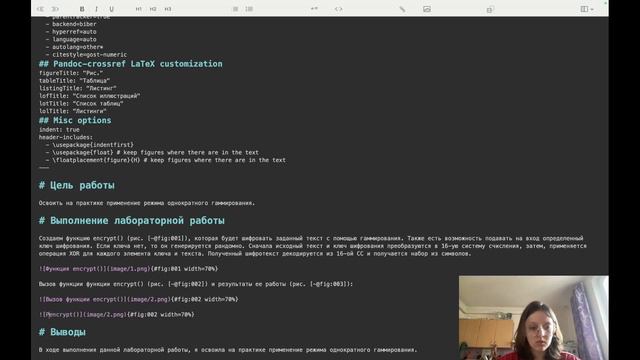Insert an unordered list
The width and height of the screenshot is (640, 360).
coord(236,9)
